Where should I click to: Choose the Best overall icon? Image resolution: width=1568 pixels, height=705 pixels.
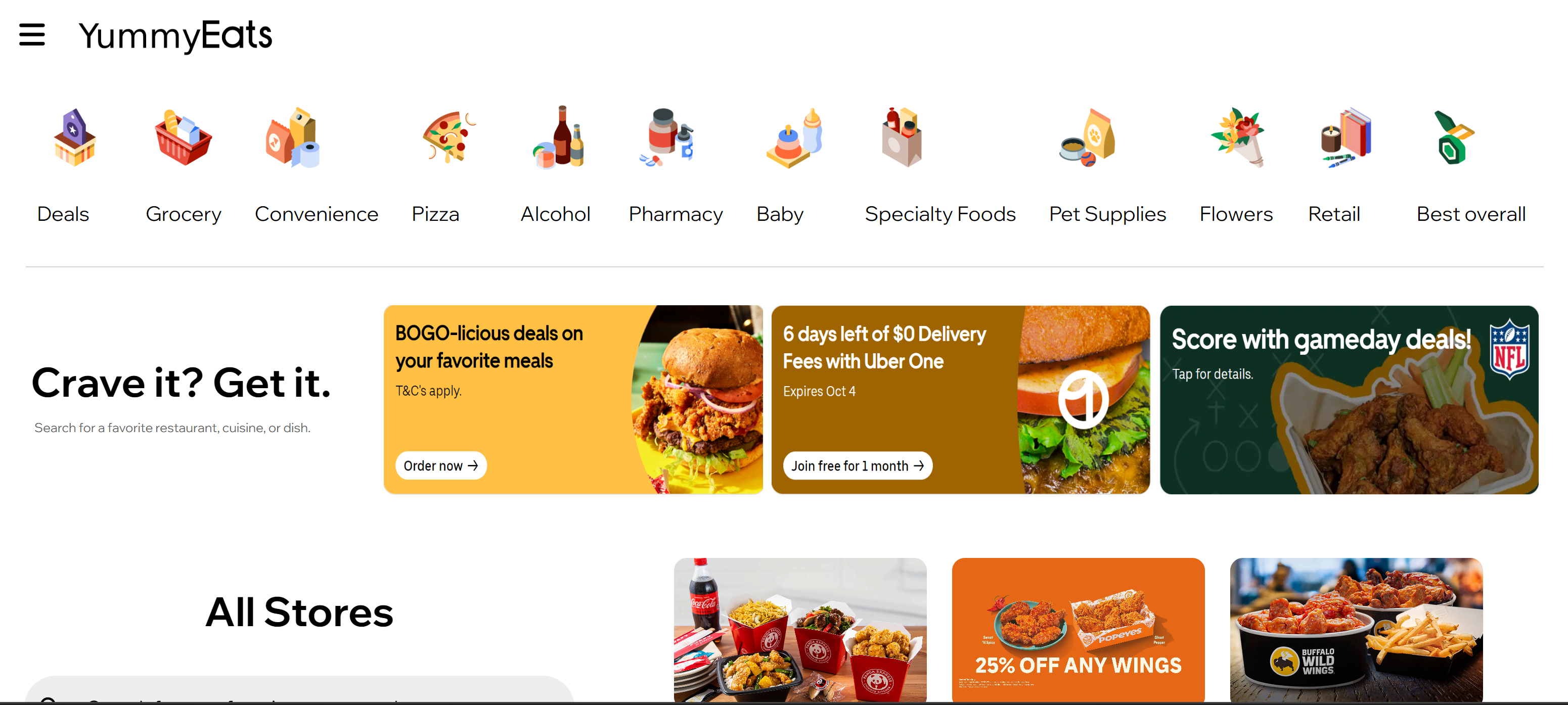1454,137
